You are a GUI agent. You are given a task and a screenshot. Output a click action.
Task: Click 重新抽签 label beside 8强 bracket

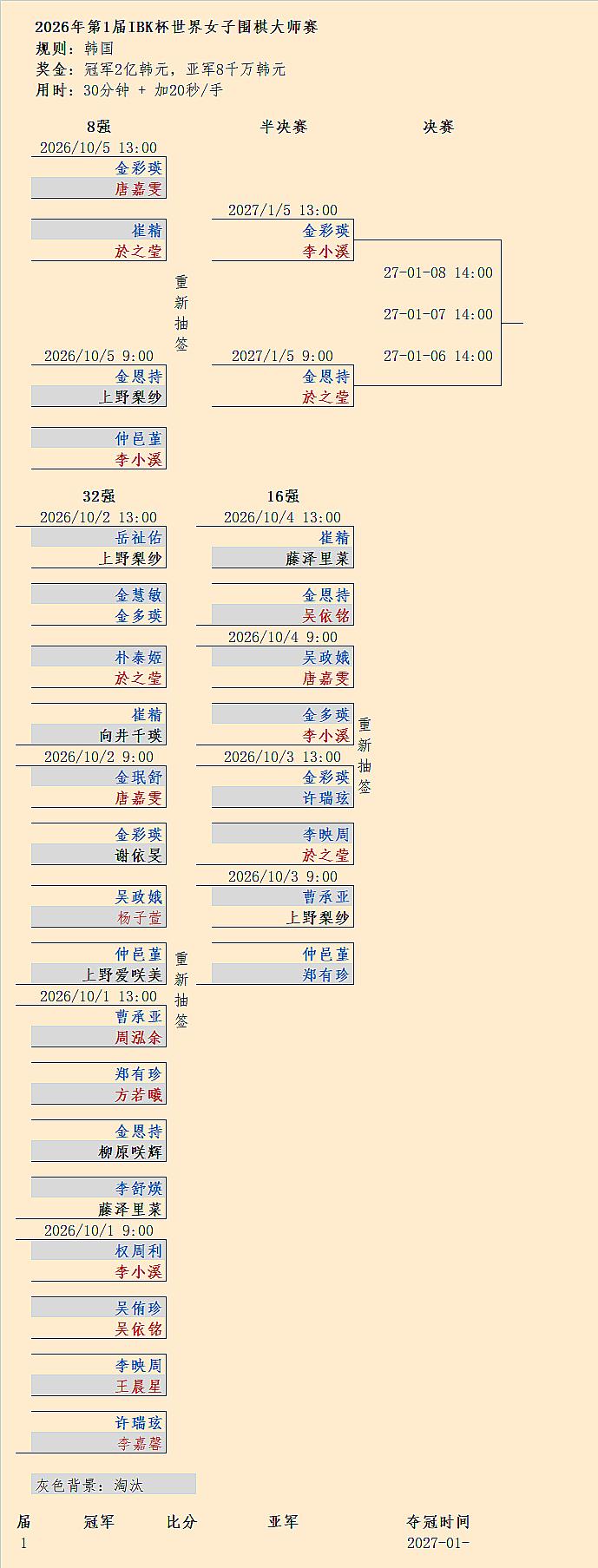click(181, 313)
